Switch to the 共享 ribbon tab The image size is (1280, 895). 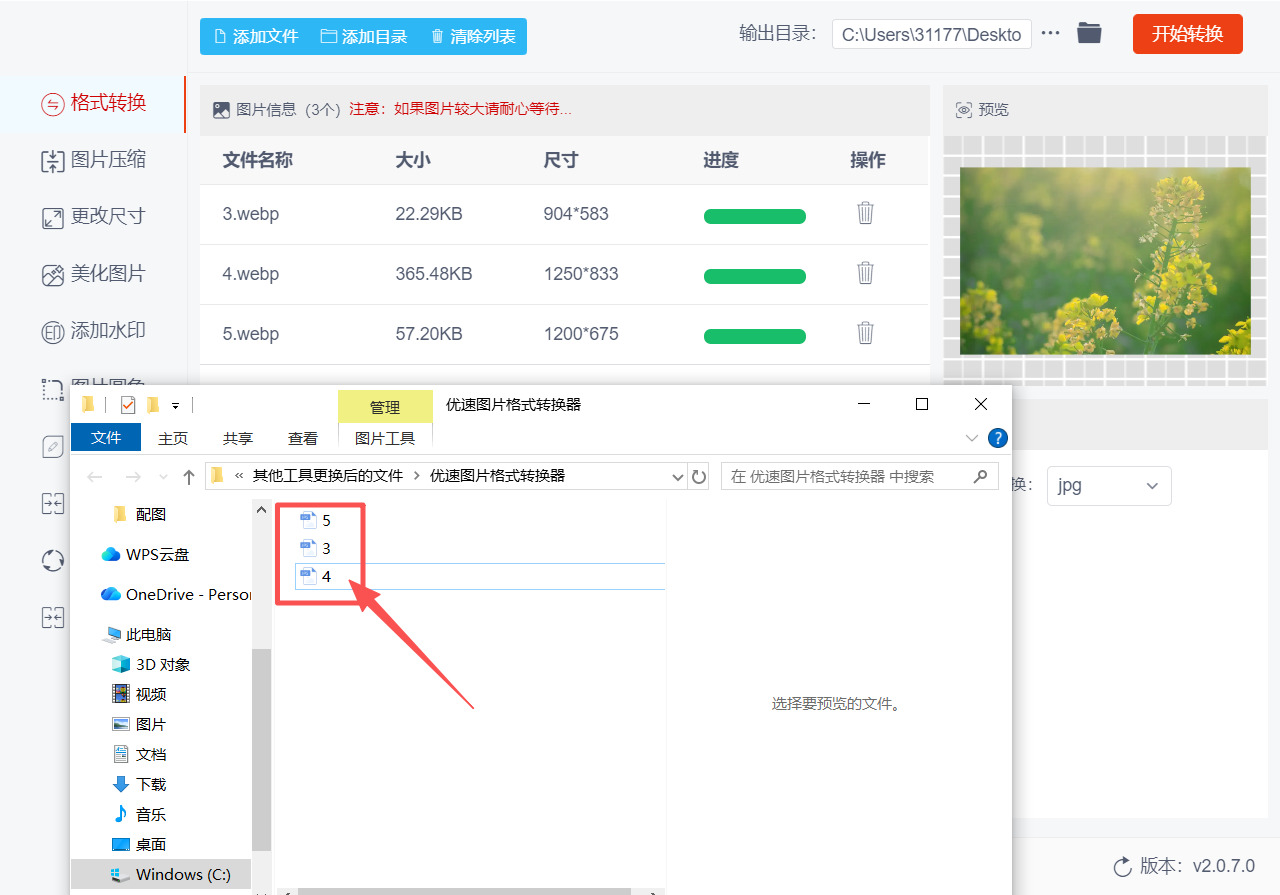(x=238, y=438)
